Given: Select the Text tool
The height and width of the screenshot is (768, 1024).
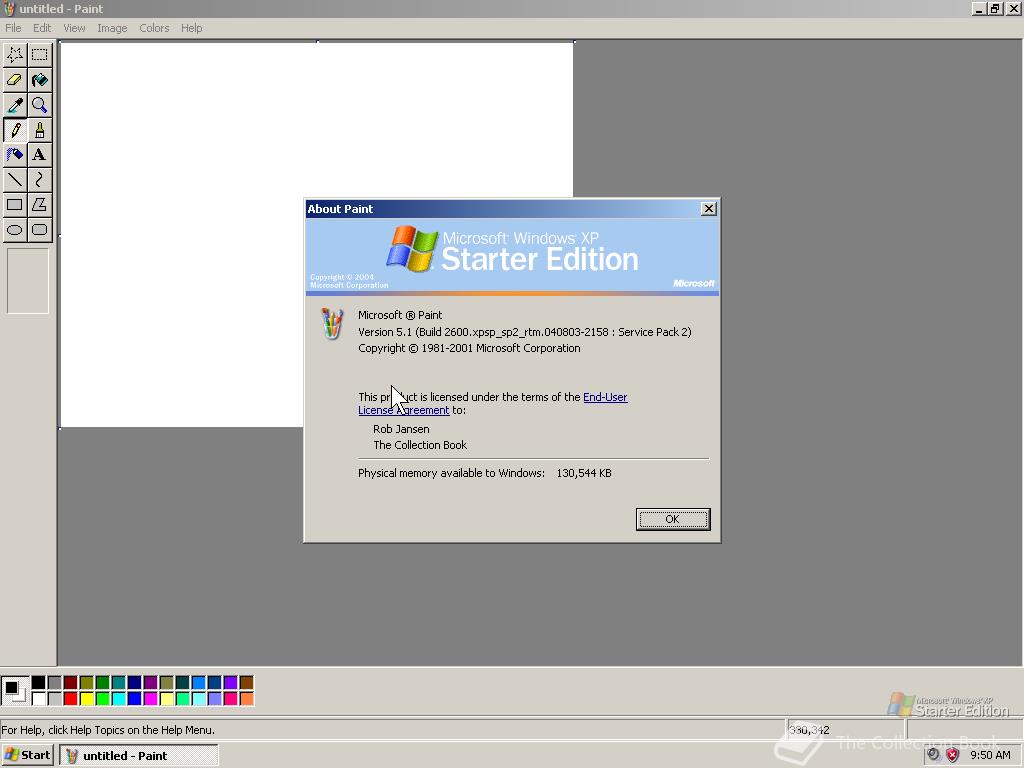Looking at the screenshot, I should pos(40,155).
